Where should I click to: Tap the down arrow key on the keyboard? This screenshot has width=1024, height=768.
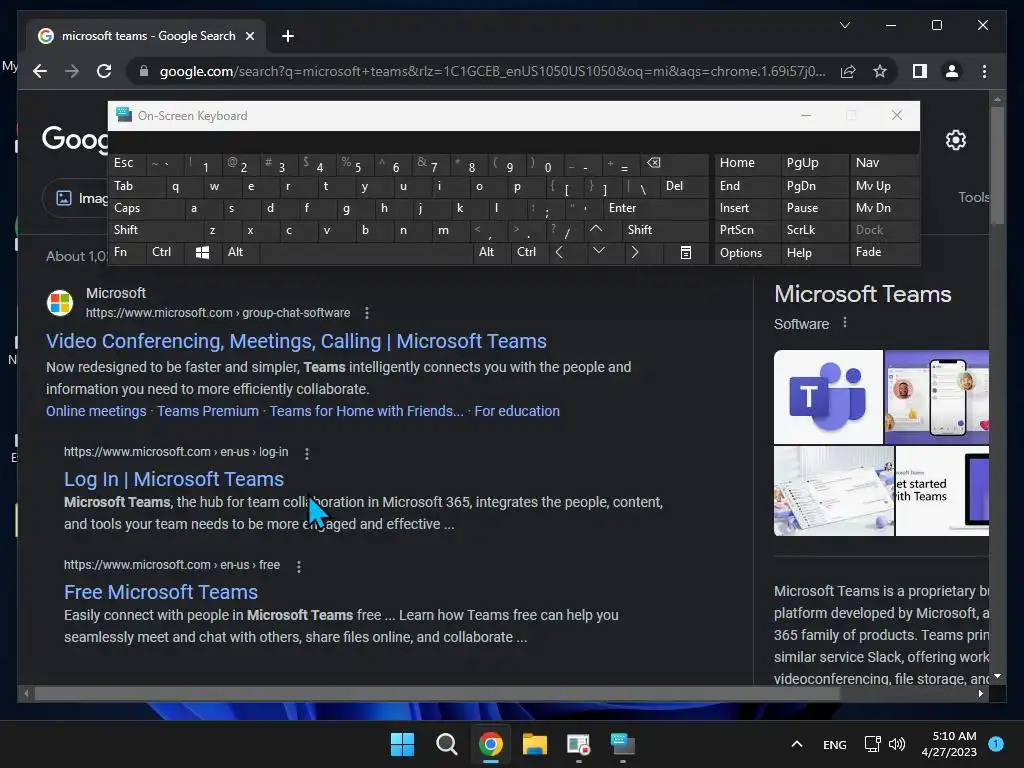pos(599,252)
